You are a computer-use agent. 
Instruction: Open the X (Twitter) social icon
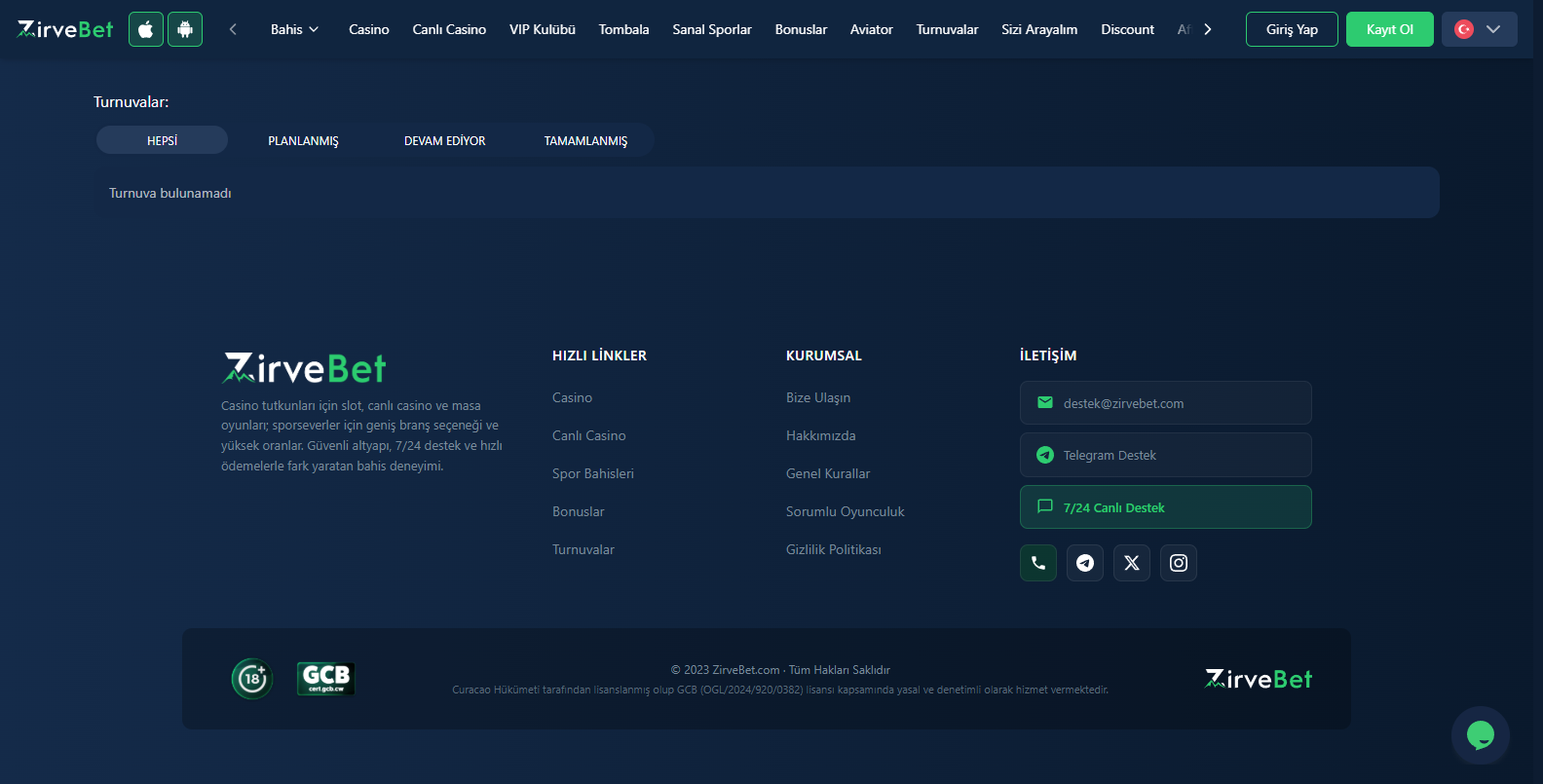tap(1132, 563)
